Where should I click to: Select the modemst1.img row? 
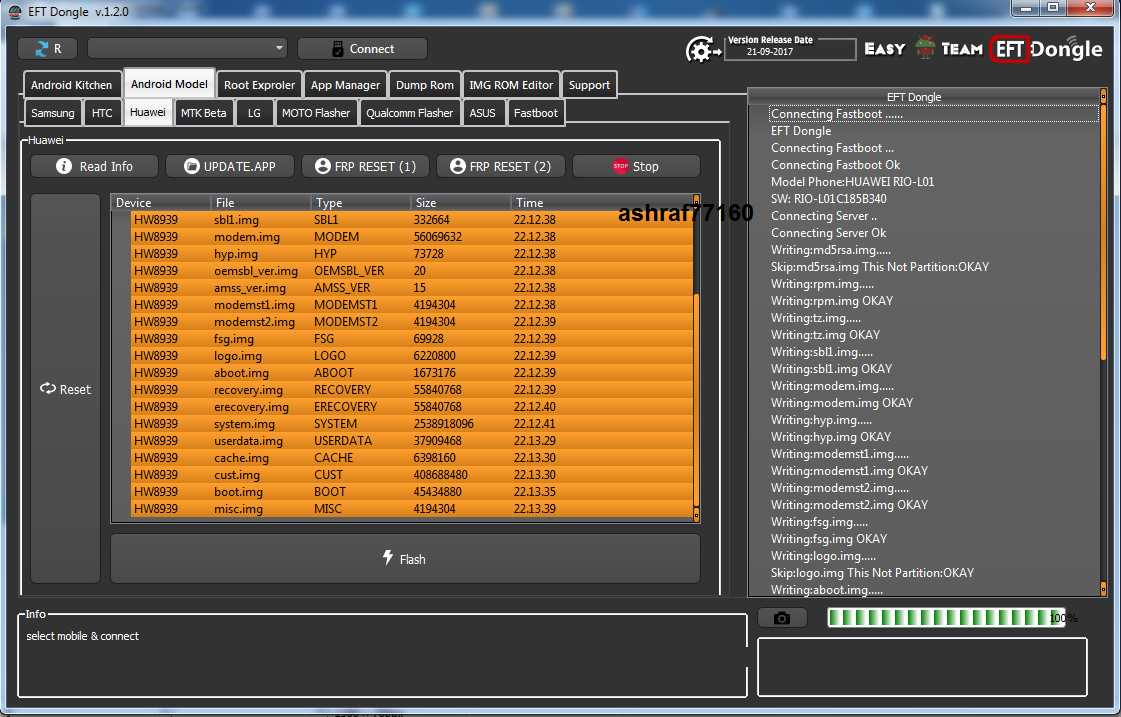412,305
